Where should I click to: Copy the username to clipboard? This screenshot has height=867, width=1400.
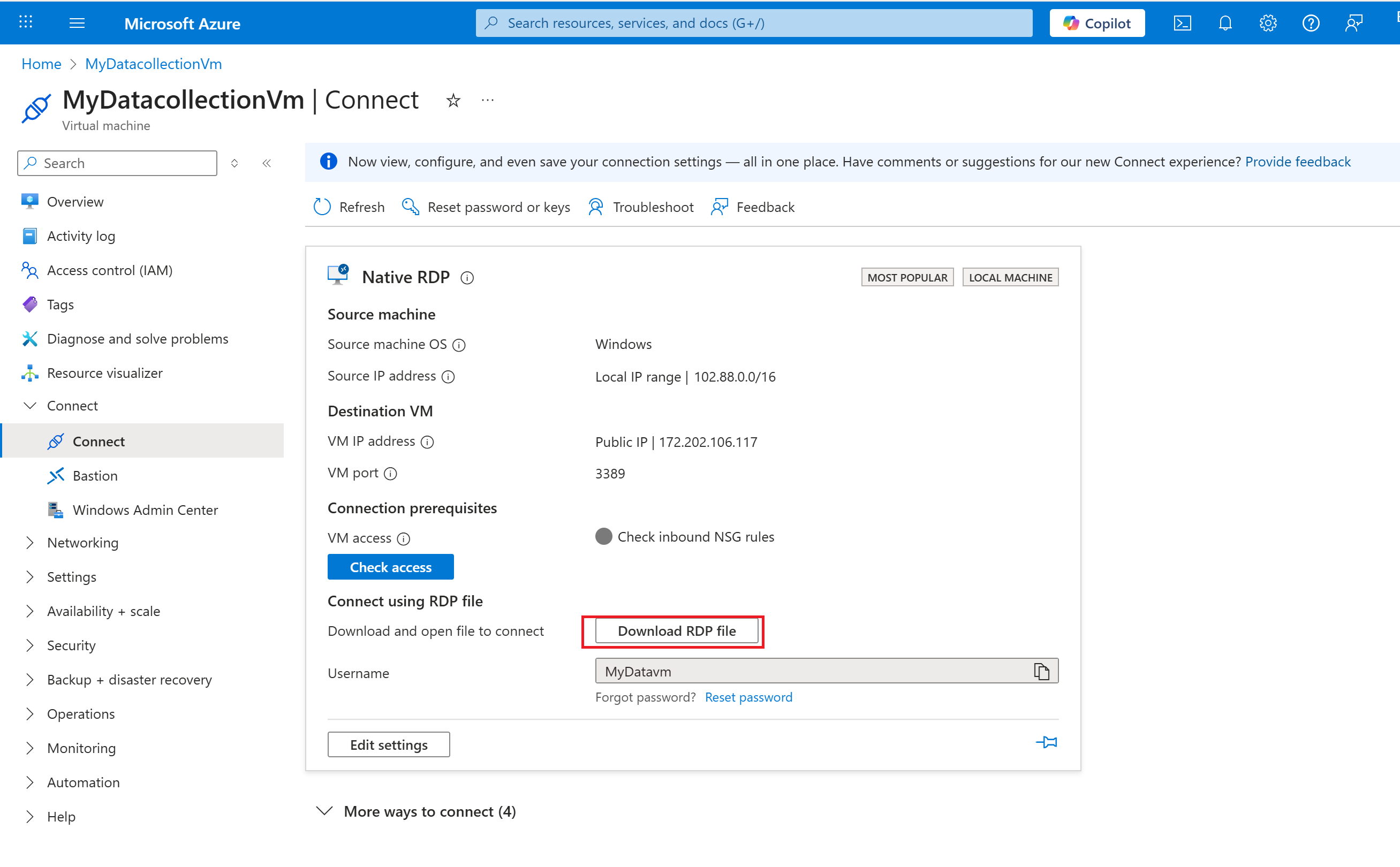[1041, 671]
